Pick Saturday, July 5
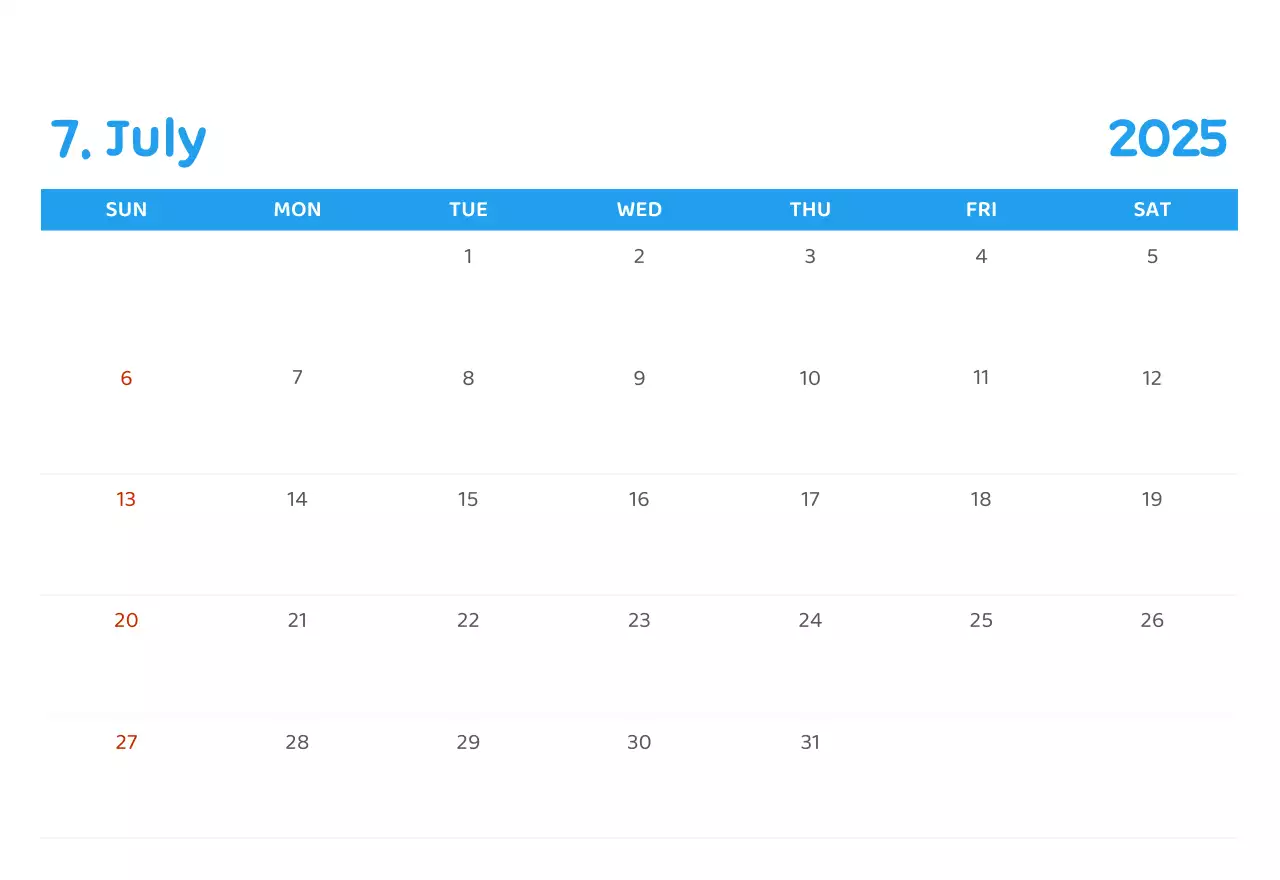The height and width of the screenshot is (880, 1280). coord(1152,257)
